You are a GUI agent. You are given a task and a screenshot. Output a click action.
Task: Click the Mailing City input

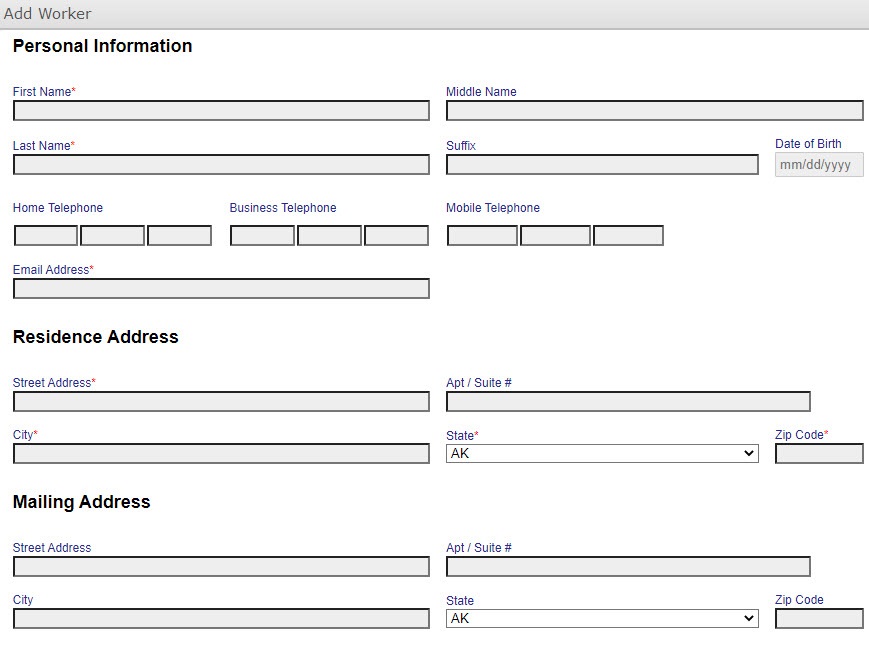(221, 619)
